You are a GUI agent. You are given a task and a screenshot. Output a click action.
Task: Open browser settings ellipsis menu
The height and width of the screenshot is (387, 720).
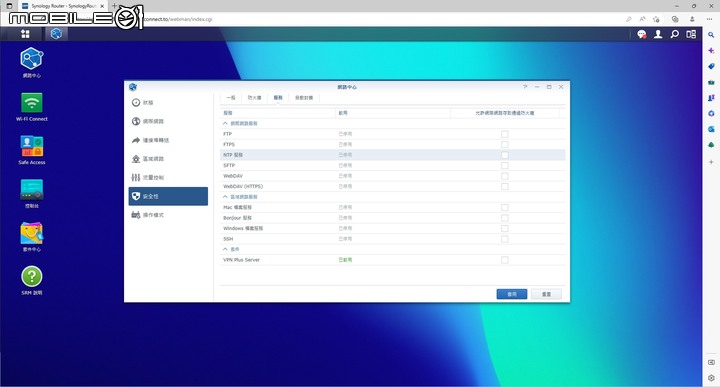(709, 19)
